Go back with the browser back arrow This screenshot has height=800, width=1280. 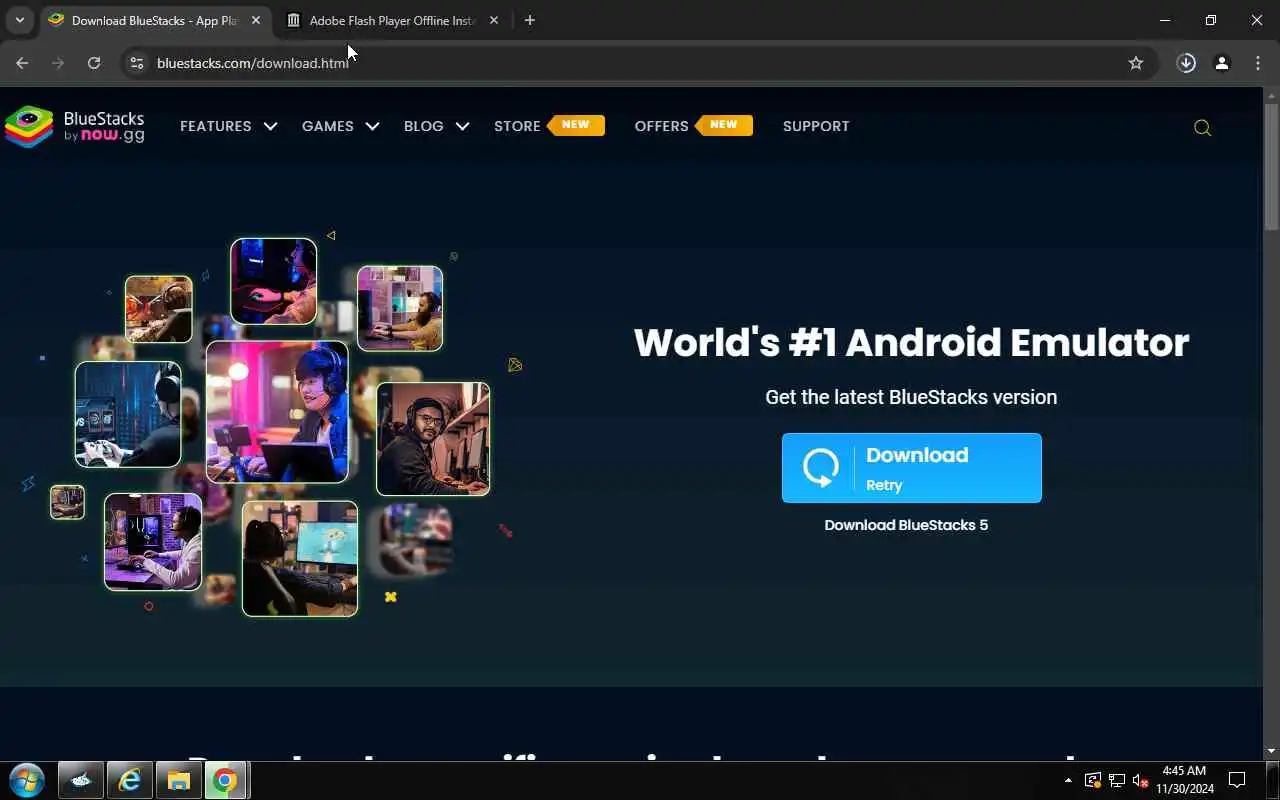pyautogui.click(x=22, y=63)
